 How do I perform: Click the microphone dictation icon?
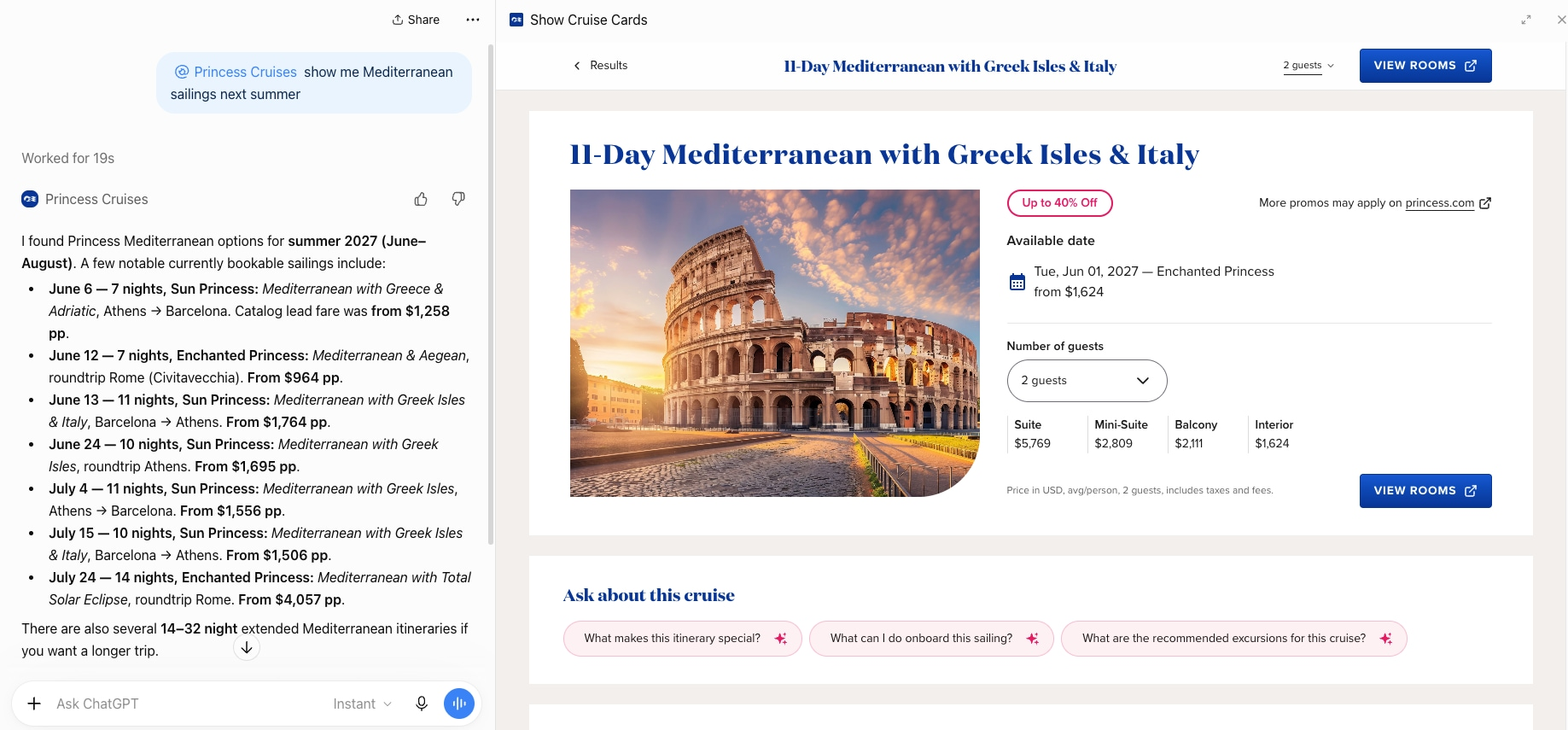point(422,704)
